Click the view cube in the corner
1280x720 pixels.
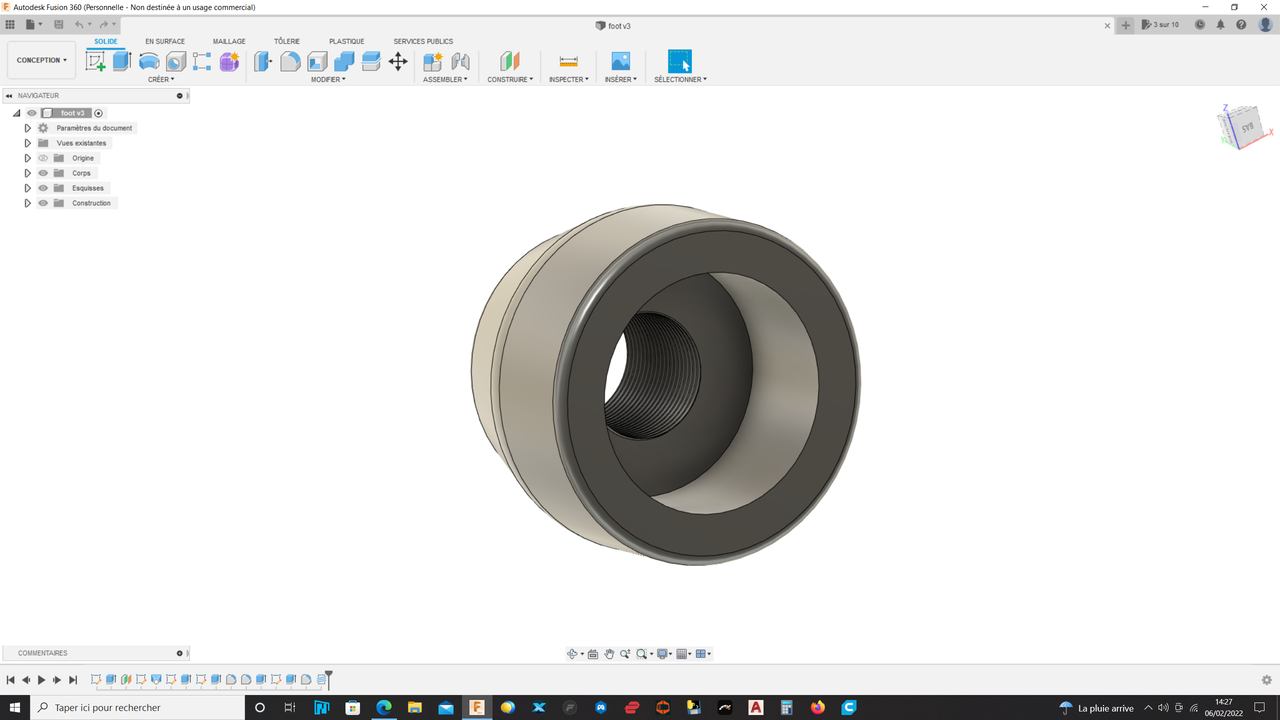pos(1243,127)
